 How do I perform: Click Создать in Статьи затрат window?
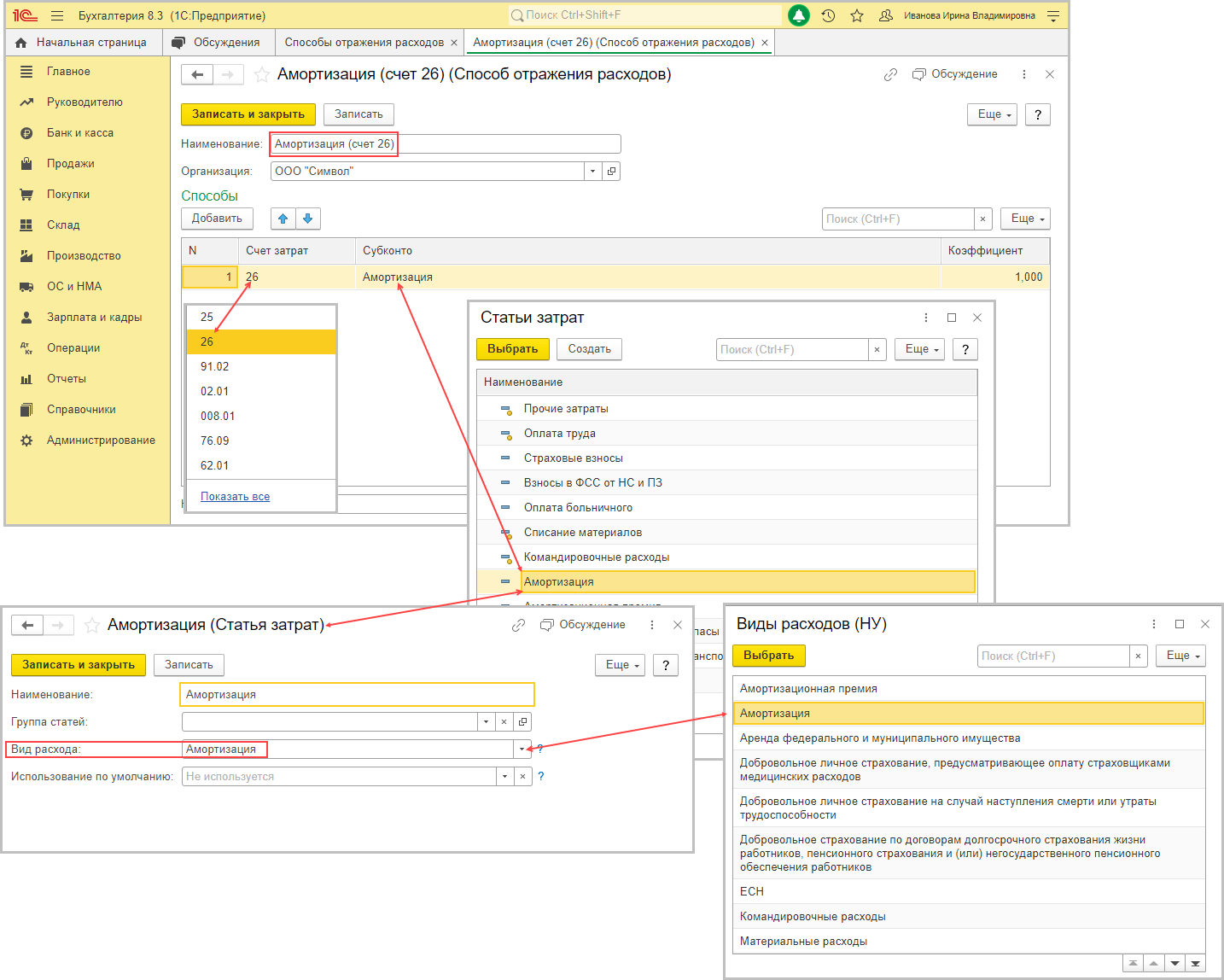click(x=590, y=349)
